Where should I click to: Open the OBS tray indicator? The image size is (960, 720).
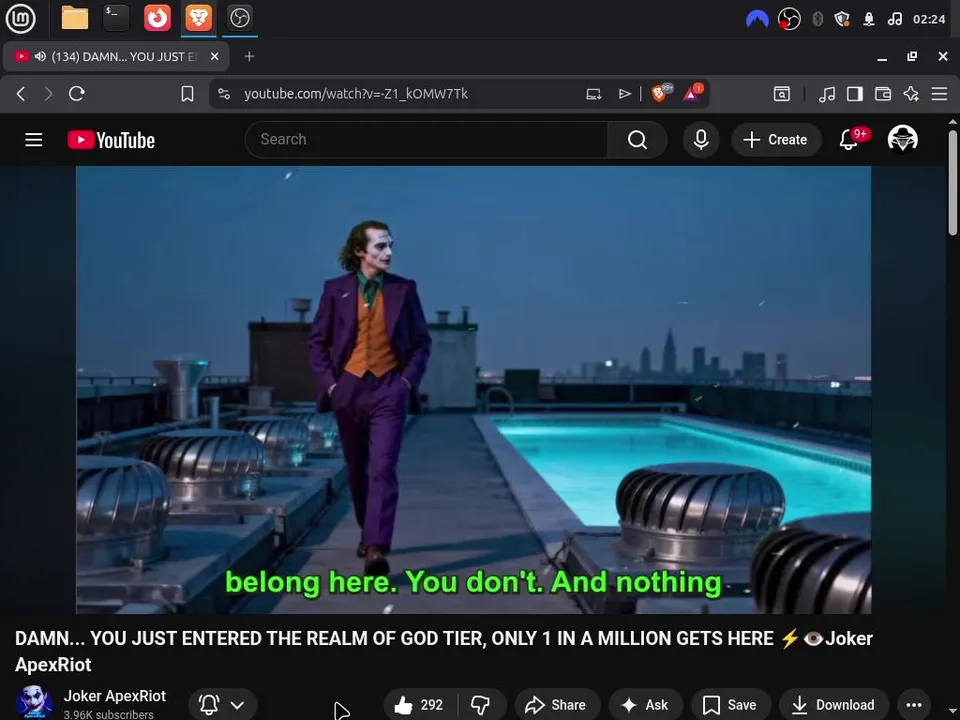pos(789,19)
